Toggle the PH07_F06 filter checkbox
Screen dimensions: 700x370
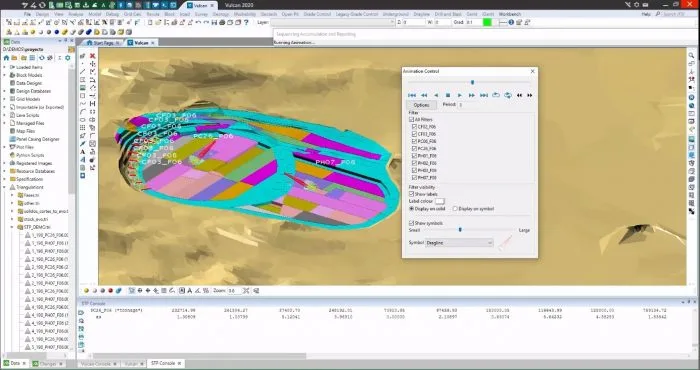[x=415, y=178]
